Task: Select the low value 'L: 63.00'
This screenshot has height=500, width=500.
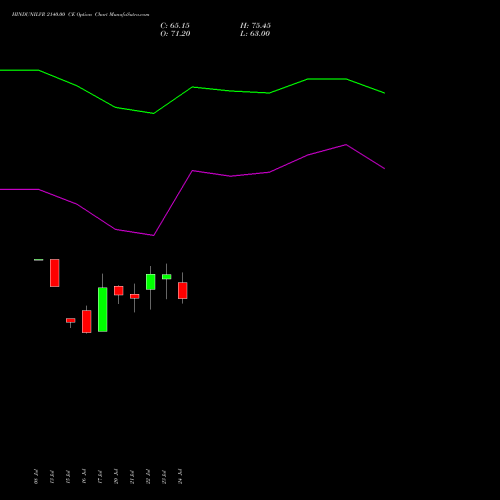Action: tap(255, 34)
